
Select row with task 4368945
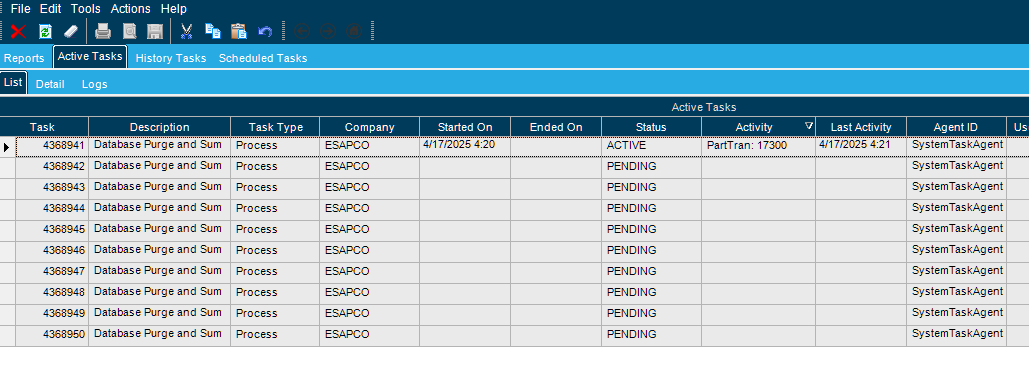pyautogui.click(x=514, y=230)
